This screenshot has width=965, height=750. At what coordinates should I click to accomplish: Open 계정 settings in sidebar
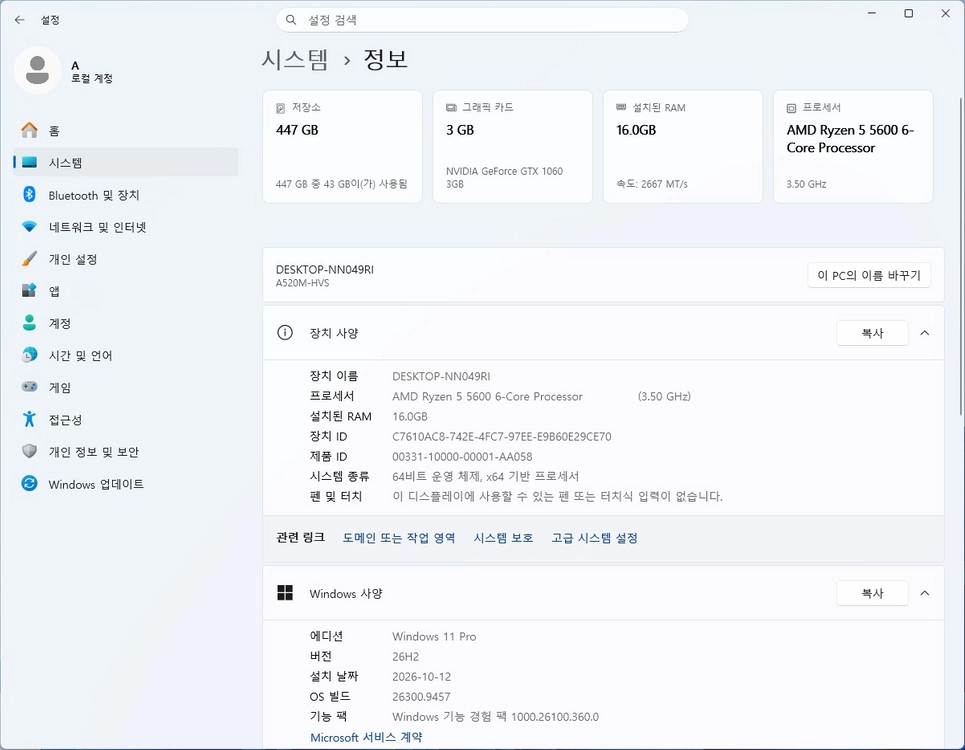[x=126, y=323]
